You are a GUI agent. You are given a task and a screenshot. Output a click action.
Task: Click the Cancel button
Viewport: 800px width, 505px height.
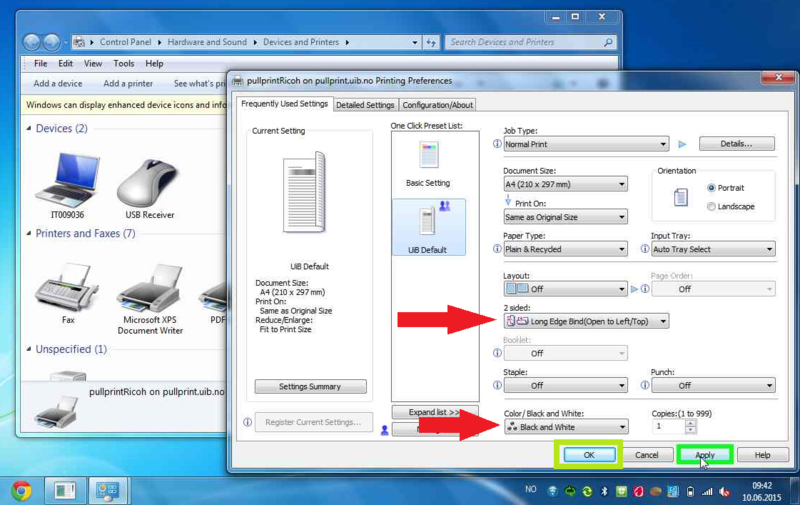(646, 454)
